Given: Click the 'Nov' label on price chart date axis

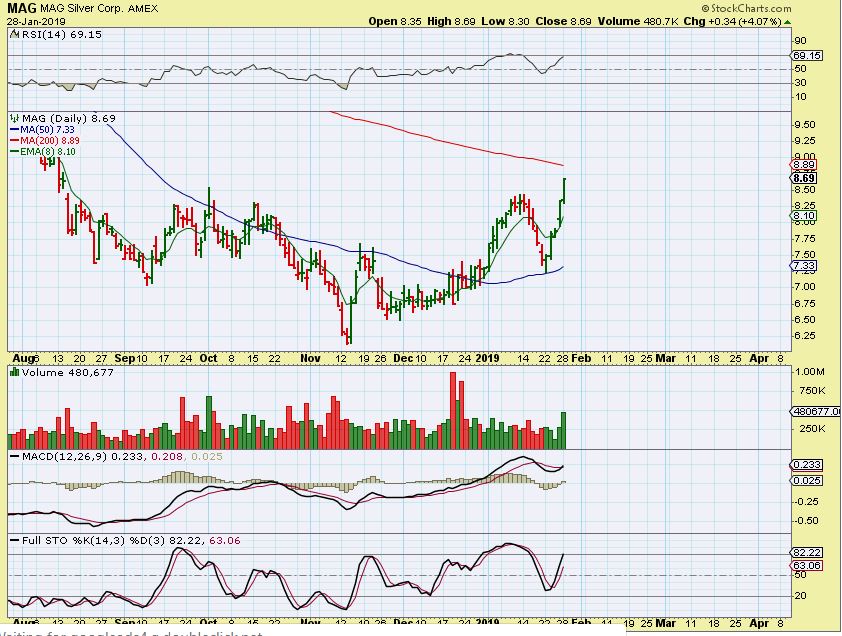Looking at the screenshot, I should point(310,358).
